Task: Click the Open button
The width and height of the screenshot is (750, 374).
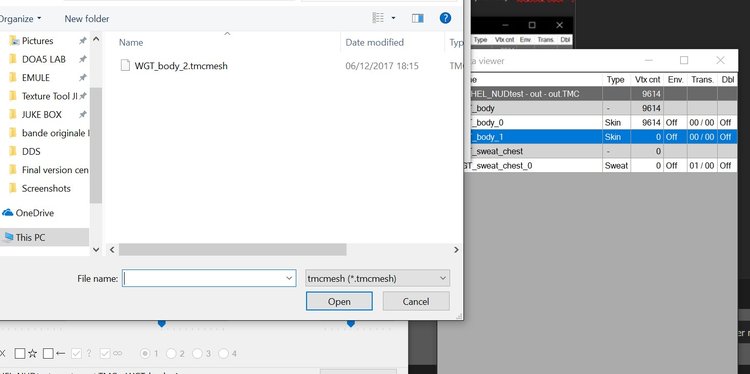Action: (339, 301)
